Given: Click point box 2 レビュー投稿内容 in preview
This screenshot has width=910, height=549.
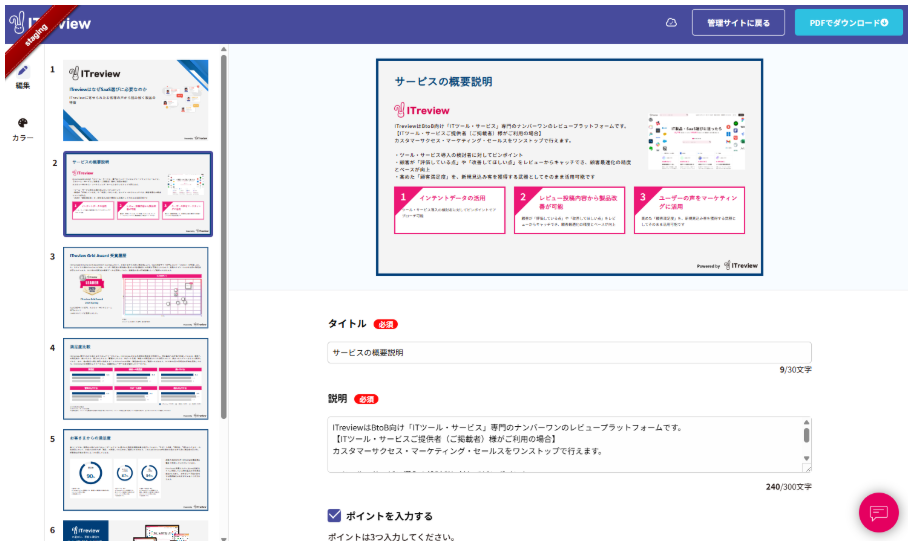Looking at the screenshot, I should [x=569, y=210].
